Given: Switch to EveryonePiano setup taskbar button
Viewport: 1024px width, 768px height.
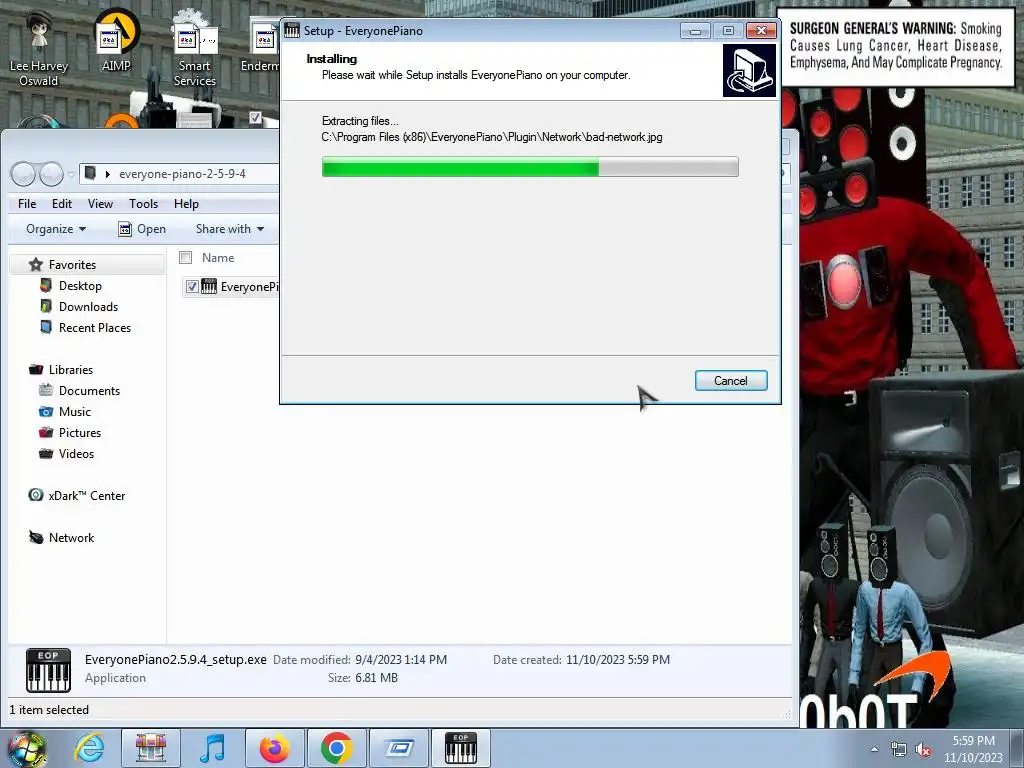Looking at the screenshot, I should (x=460, y=748).
